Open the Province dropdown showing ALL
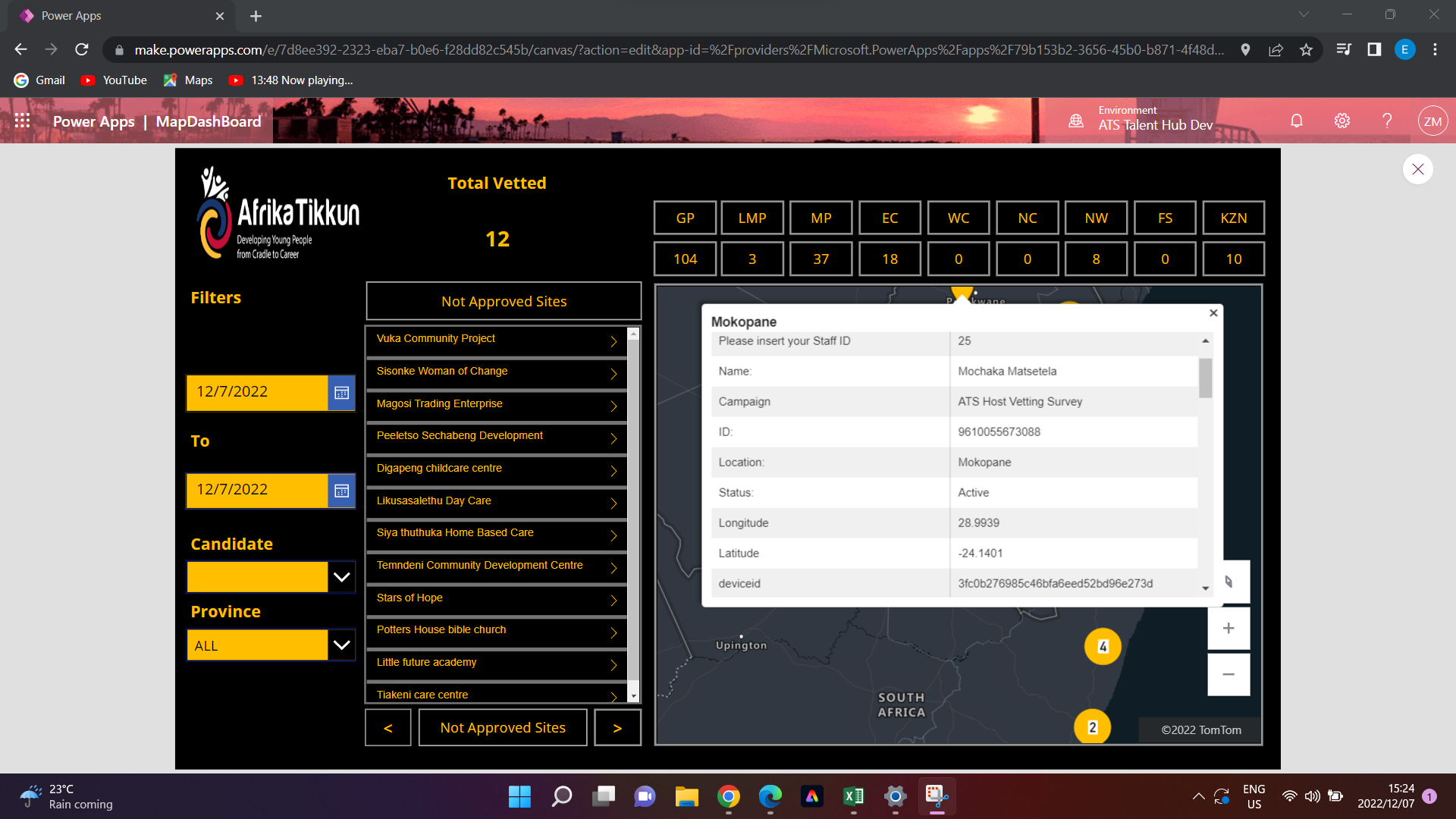The height and width of the screenshot is (819, 1456). point(340,645)
